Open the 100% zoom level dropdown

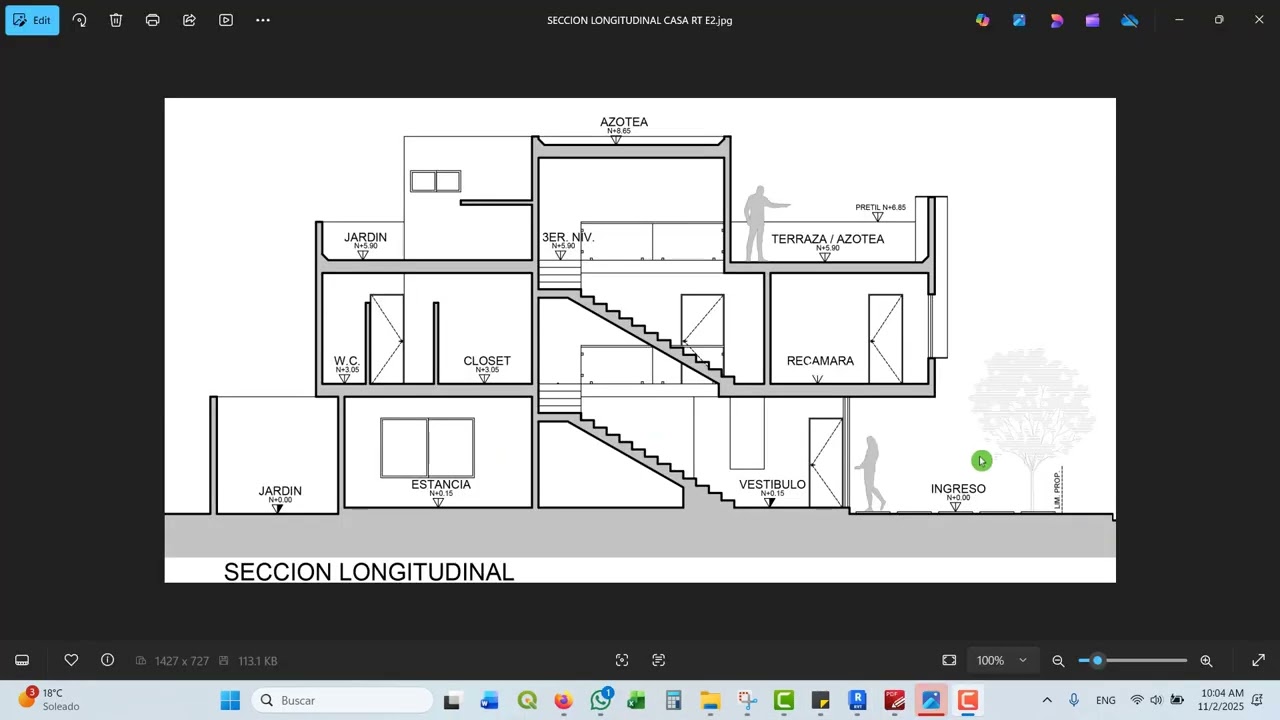tap(1002, 660)
